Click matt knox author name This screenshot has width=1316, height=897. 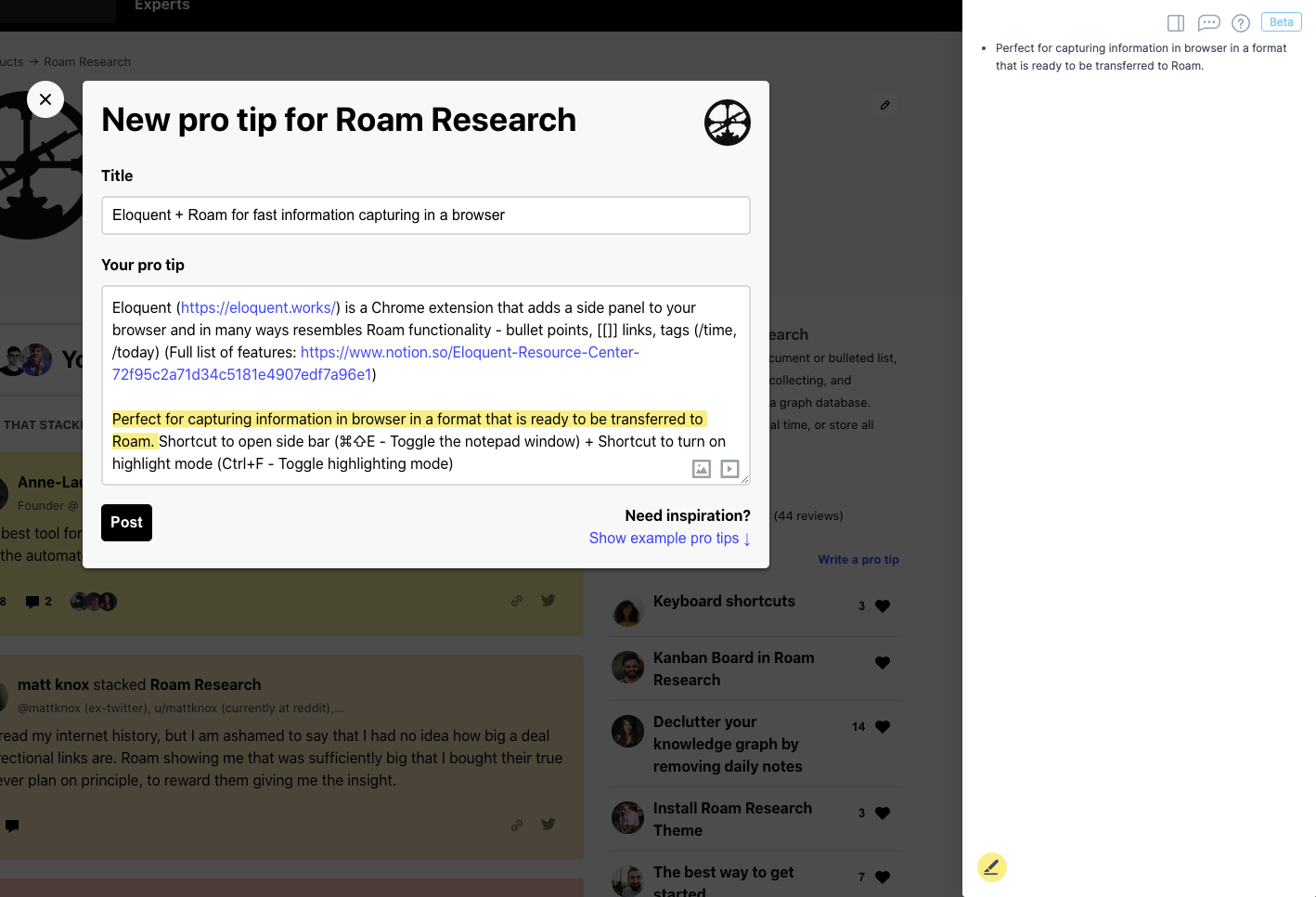coord(53,685)
